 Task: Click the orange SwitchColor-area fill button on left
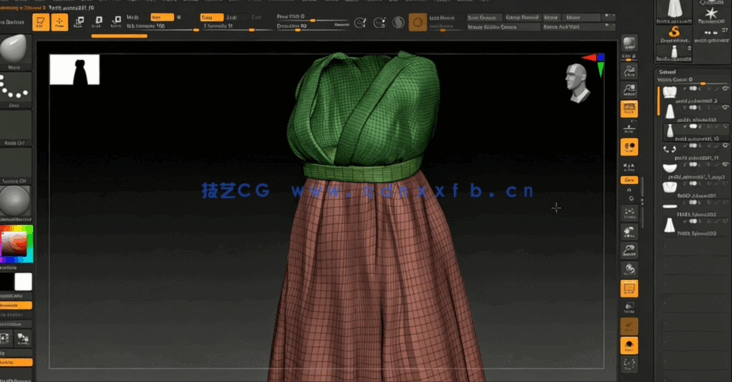[x=16, y=305]
